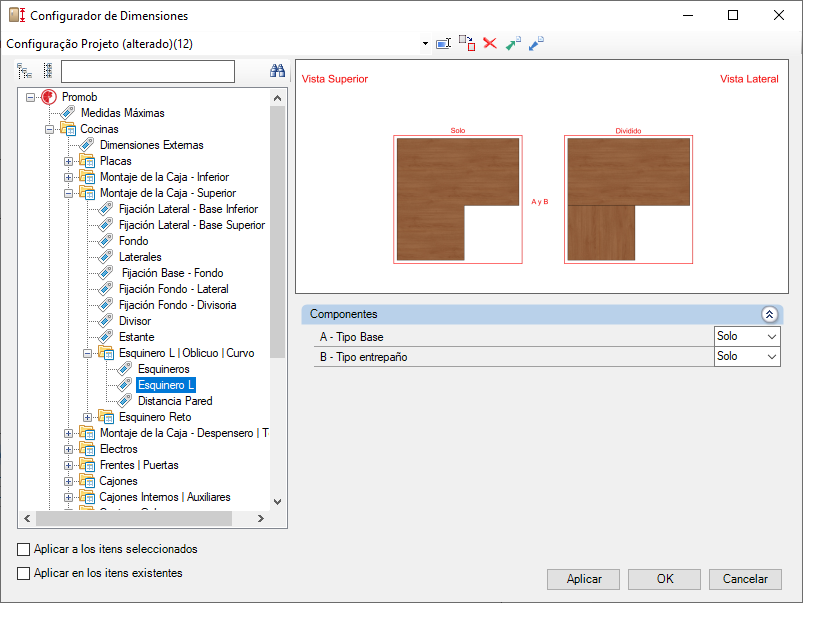Select Fijación Lateral - Base Superior item
This screenshot has height=618, width=817.
tap(192, 225)
